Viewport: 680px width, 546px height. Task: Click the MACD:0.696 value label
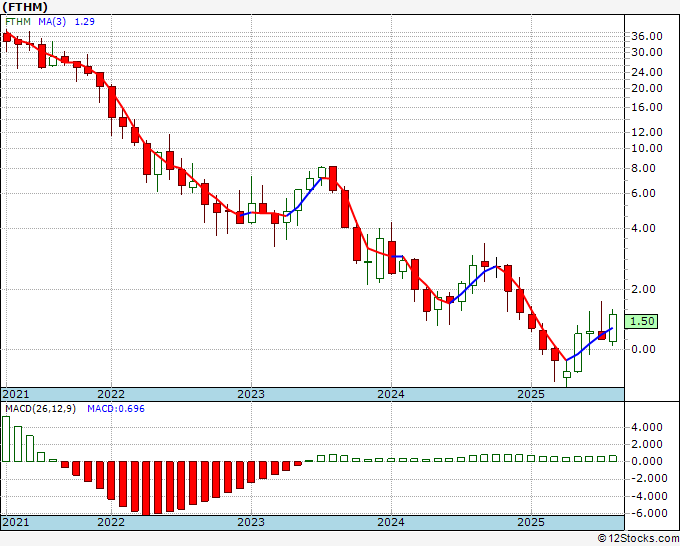[x=116, y=409]
